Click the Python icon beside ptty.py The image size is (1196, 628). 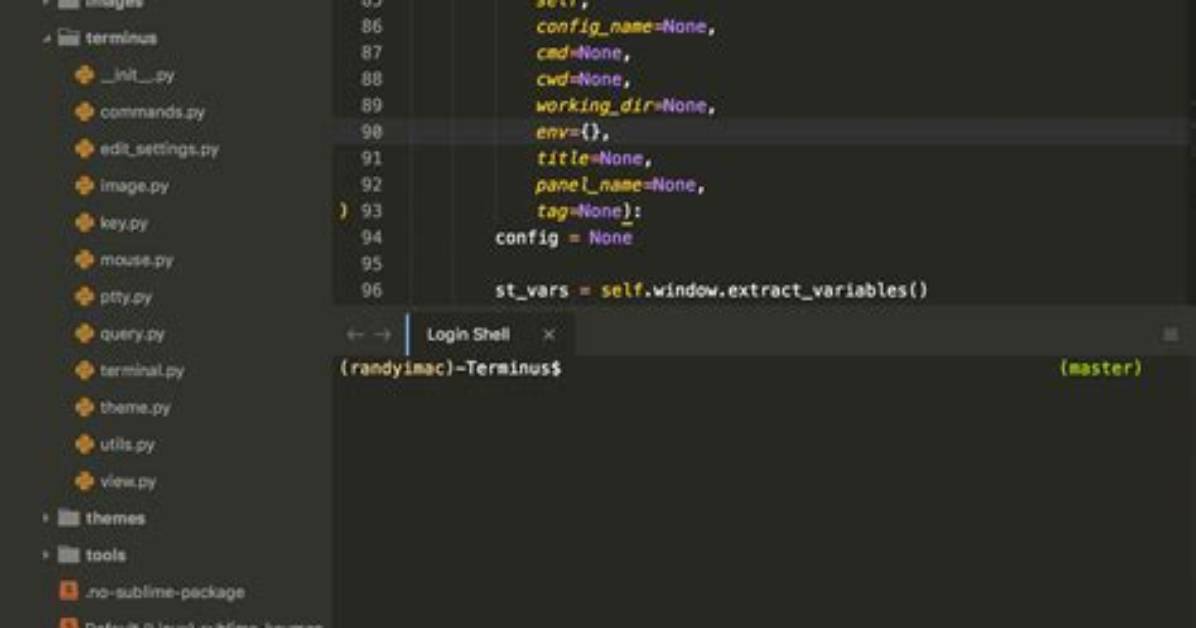click(x=84, y=297)
